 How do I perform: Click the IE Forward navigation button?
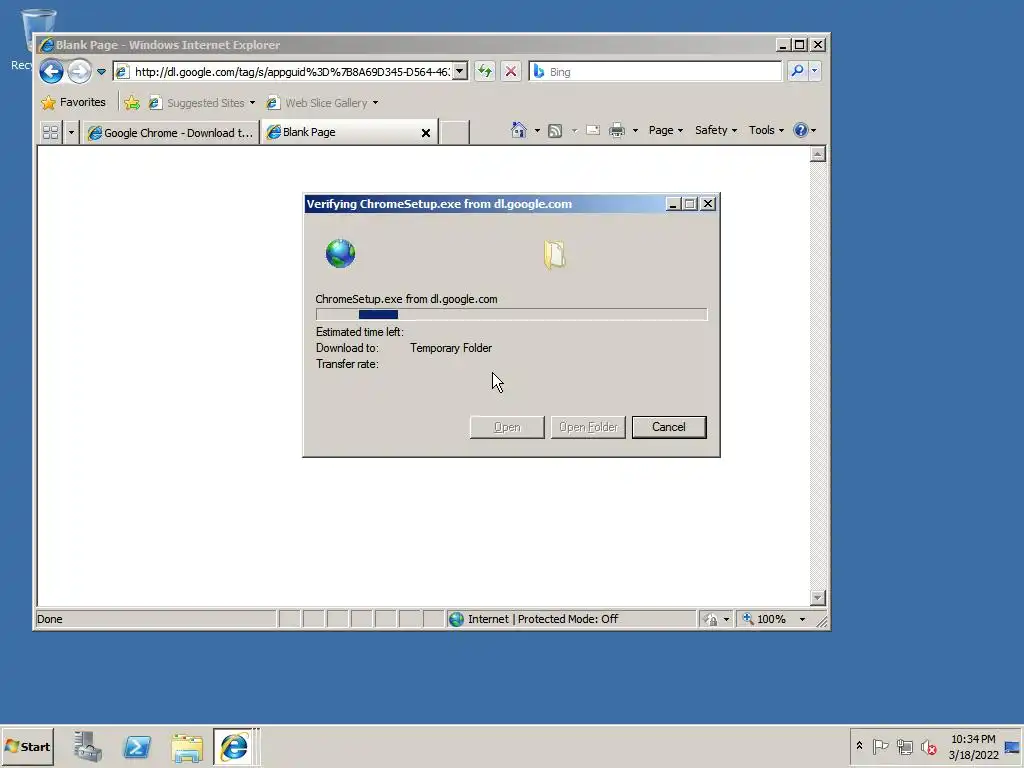[80, 71]
